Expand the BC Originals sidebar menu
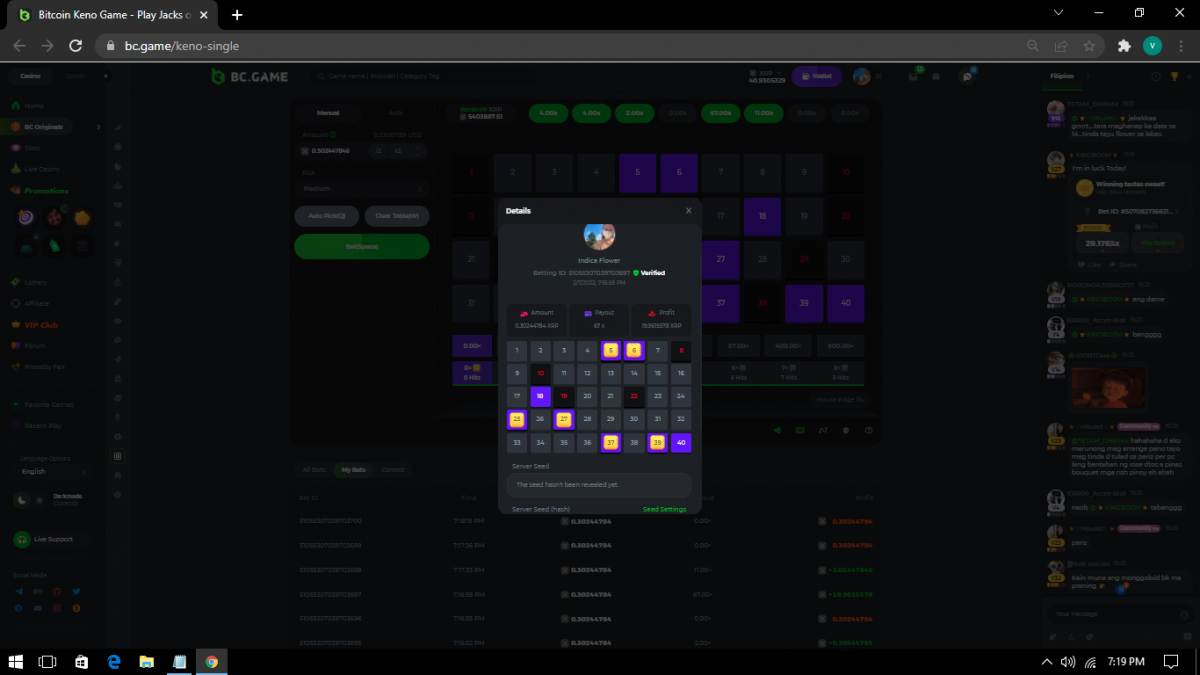The height and width of the screenshot is (675, 1200). pyautogui.click(x=98, y=127)
